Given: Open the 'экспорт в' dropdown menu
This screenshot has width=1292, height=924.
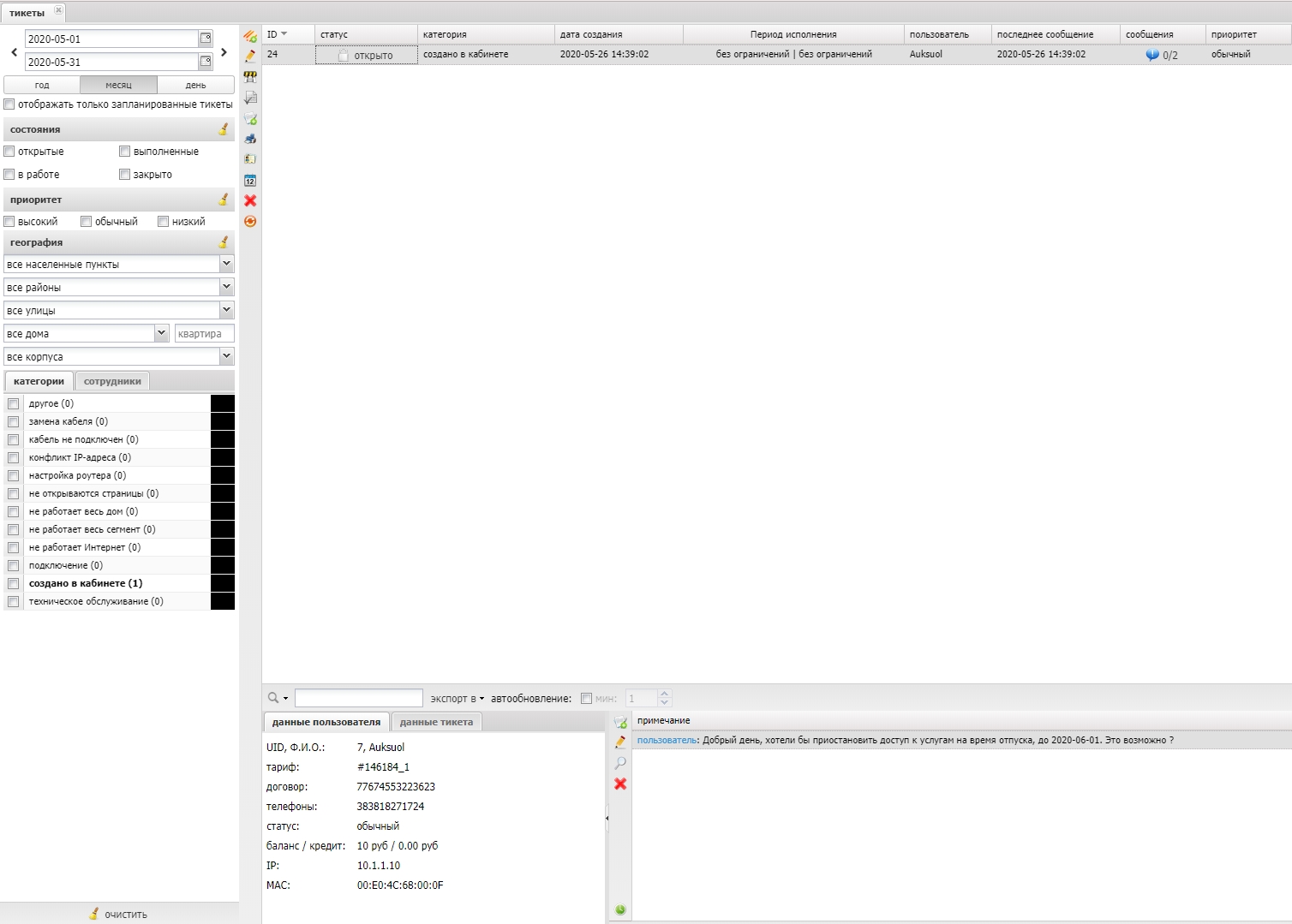Looking at the screenshot, I should click(457, 699).
